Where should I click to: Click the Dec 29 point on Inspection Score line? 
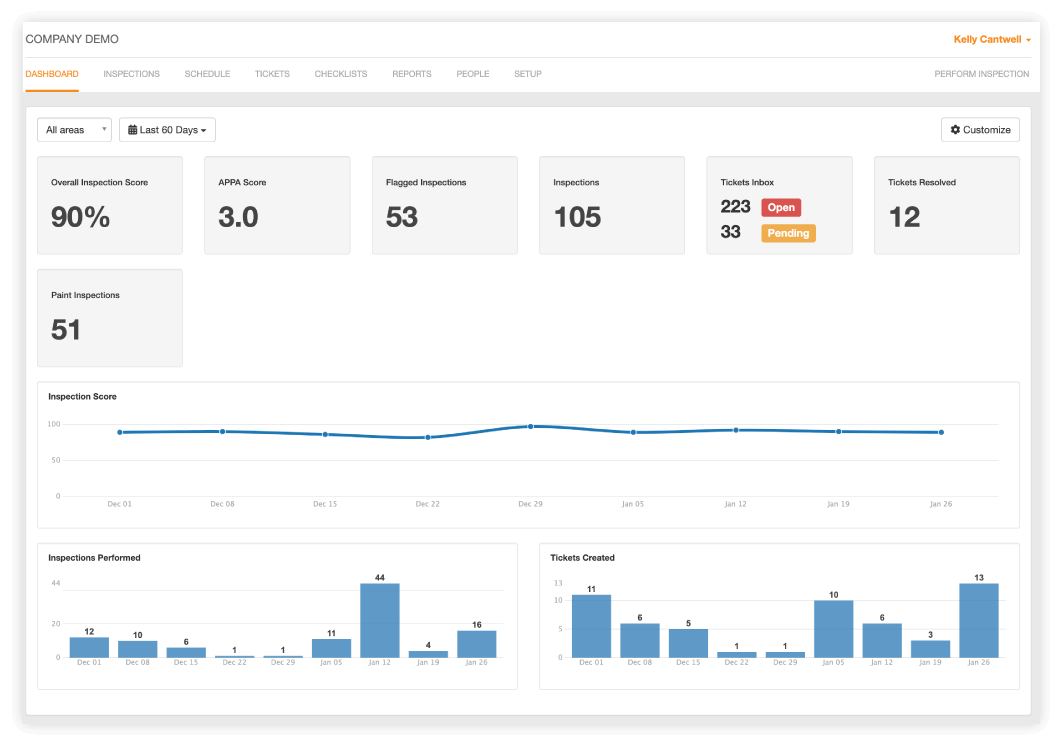(x=530, y=425)
